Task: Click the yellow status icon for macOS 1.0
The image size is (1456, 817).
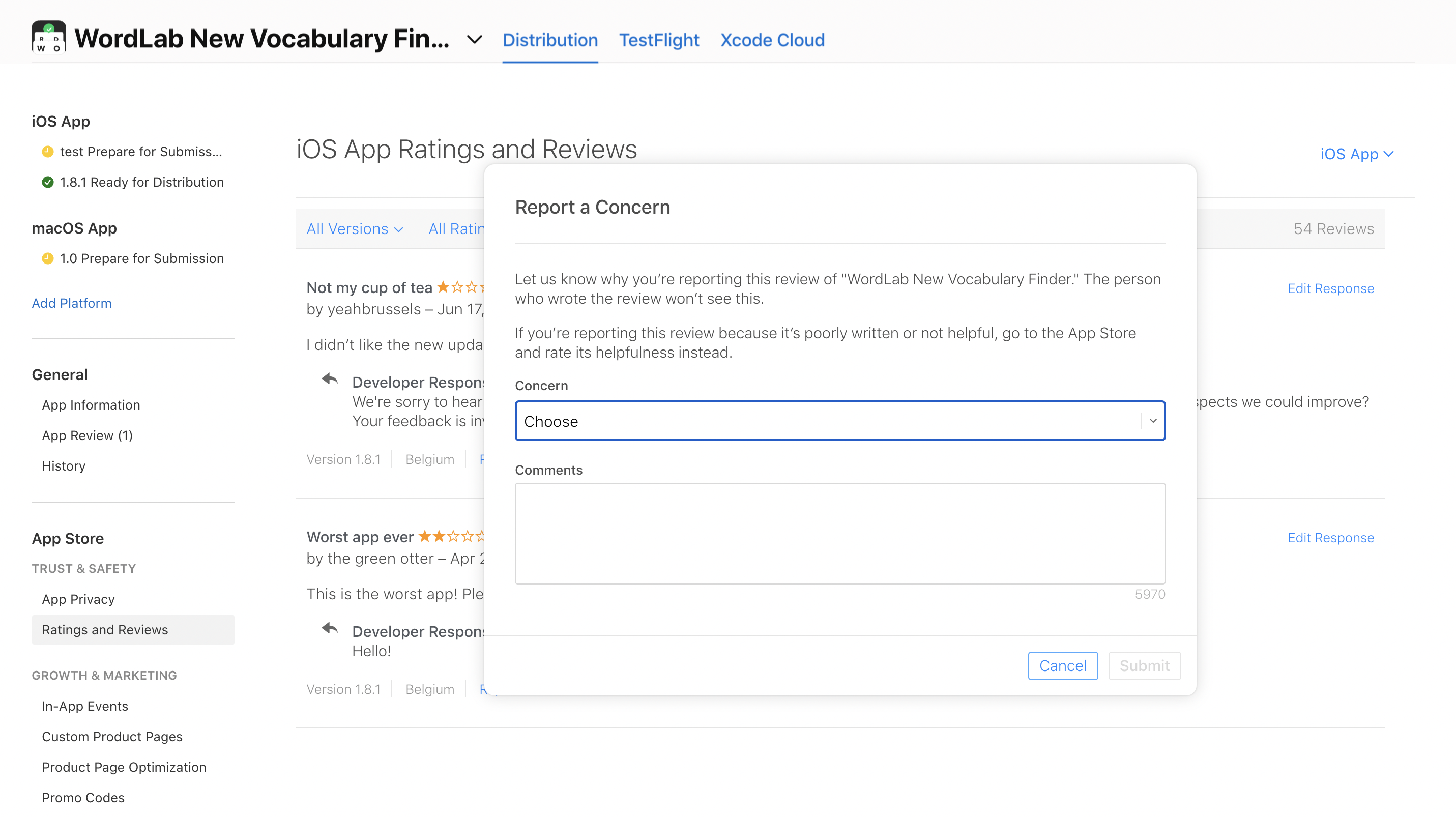Action: pos(47,258)
